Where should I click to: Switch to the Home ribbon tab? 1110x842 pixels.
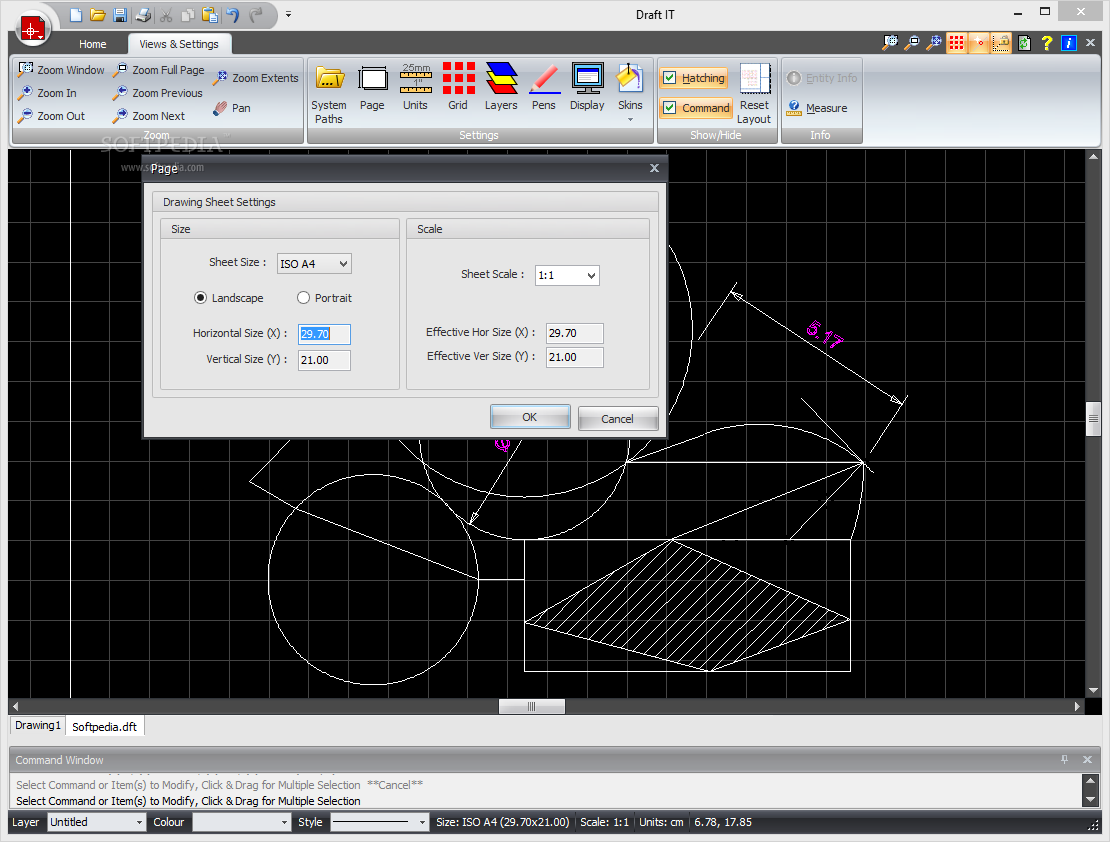[93, 44]
